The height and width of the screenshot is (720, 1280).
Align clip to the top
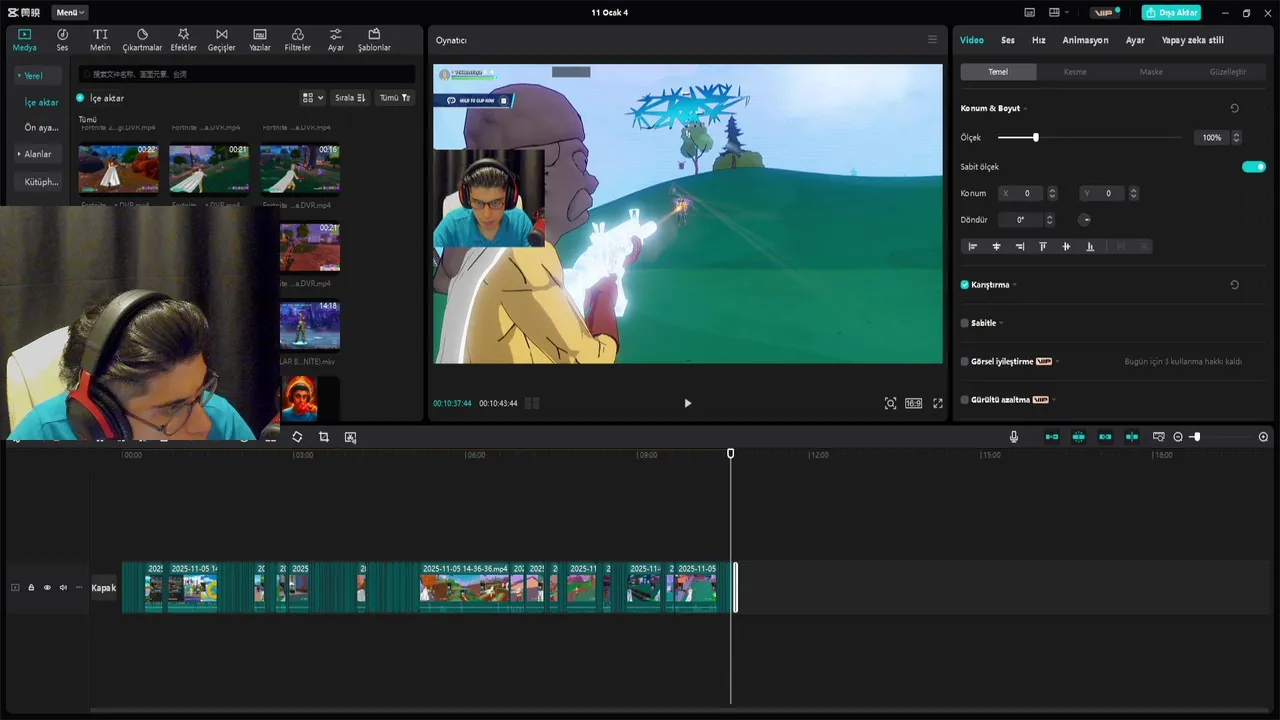point(1043,246)
